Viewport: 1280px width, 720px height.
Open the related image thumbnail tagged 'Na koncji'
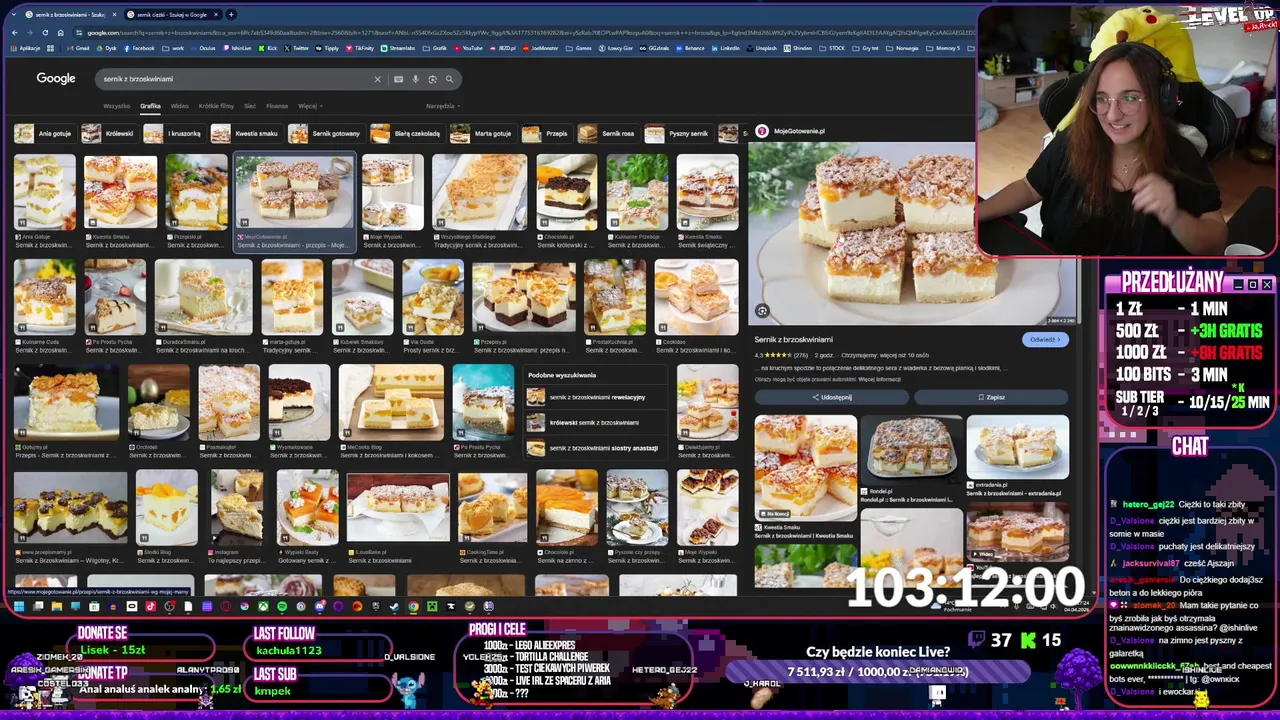coord(806,467)
